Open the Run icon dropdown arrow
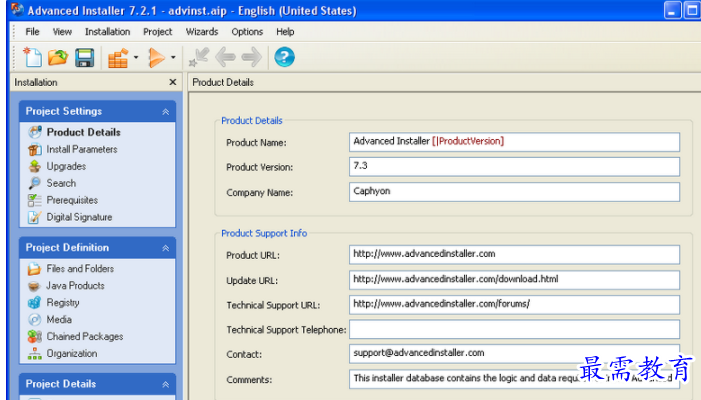The image size is (701, 400). point(173,58)
